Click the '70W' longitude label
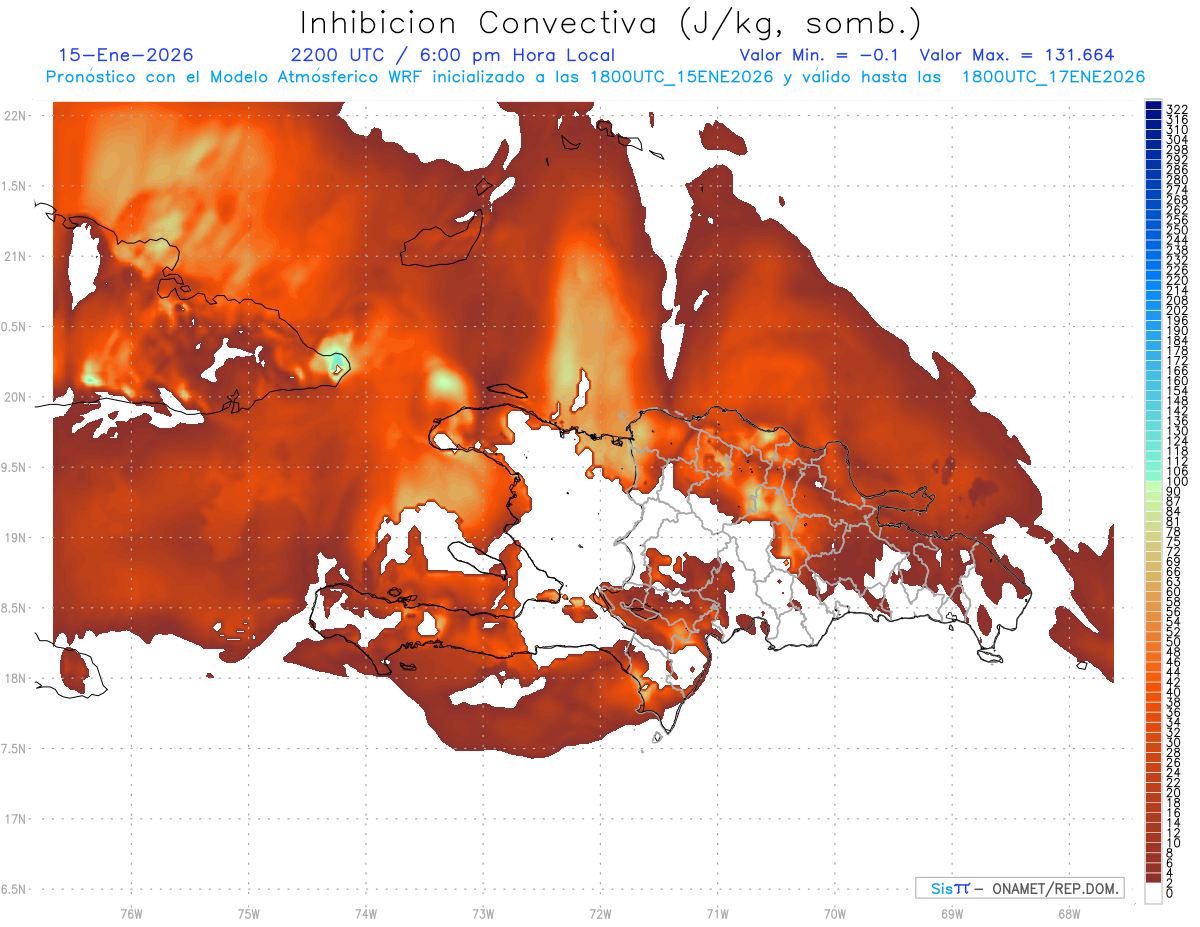 pos(834,914)
